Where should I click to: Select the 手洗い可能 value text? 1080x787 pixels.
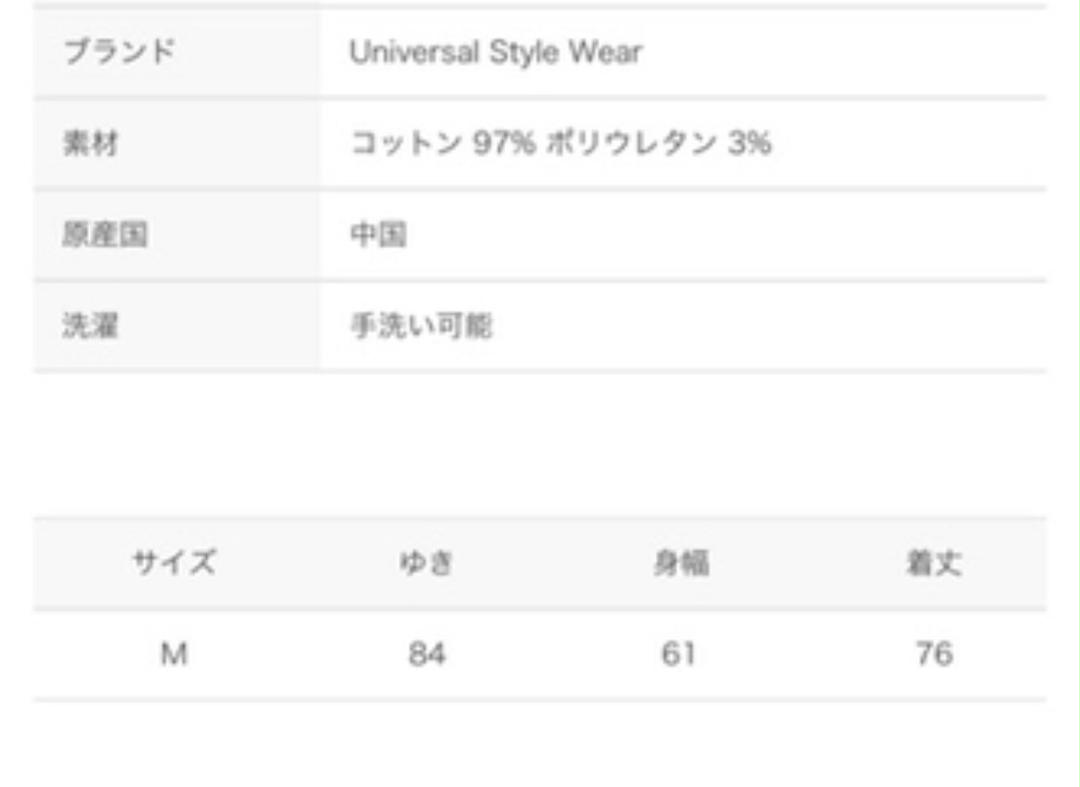(422, 326)
